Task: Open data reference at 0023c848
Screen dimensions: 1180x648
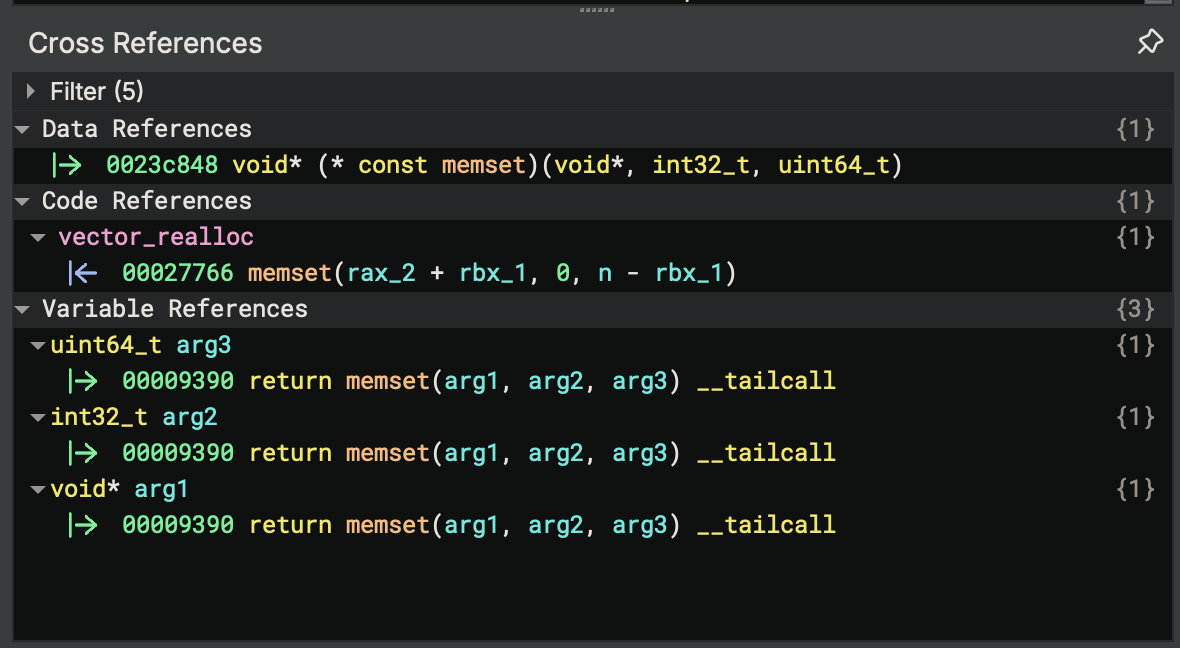Action: click(x=592, y=165)
